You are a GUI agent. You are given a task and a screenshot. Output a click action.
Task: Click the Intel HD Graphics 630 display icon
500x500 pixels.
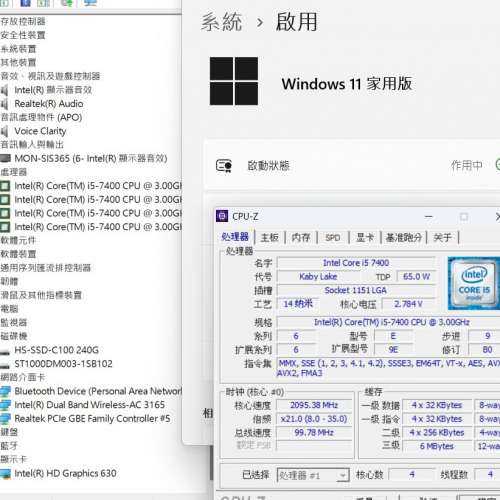(5, 473)
